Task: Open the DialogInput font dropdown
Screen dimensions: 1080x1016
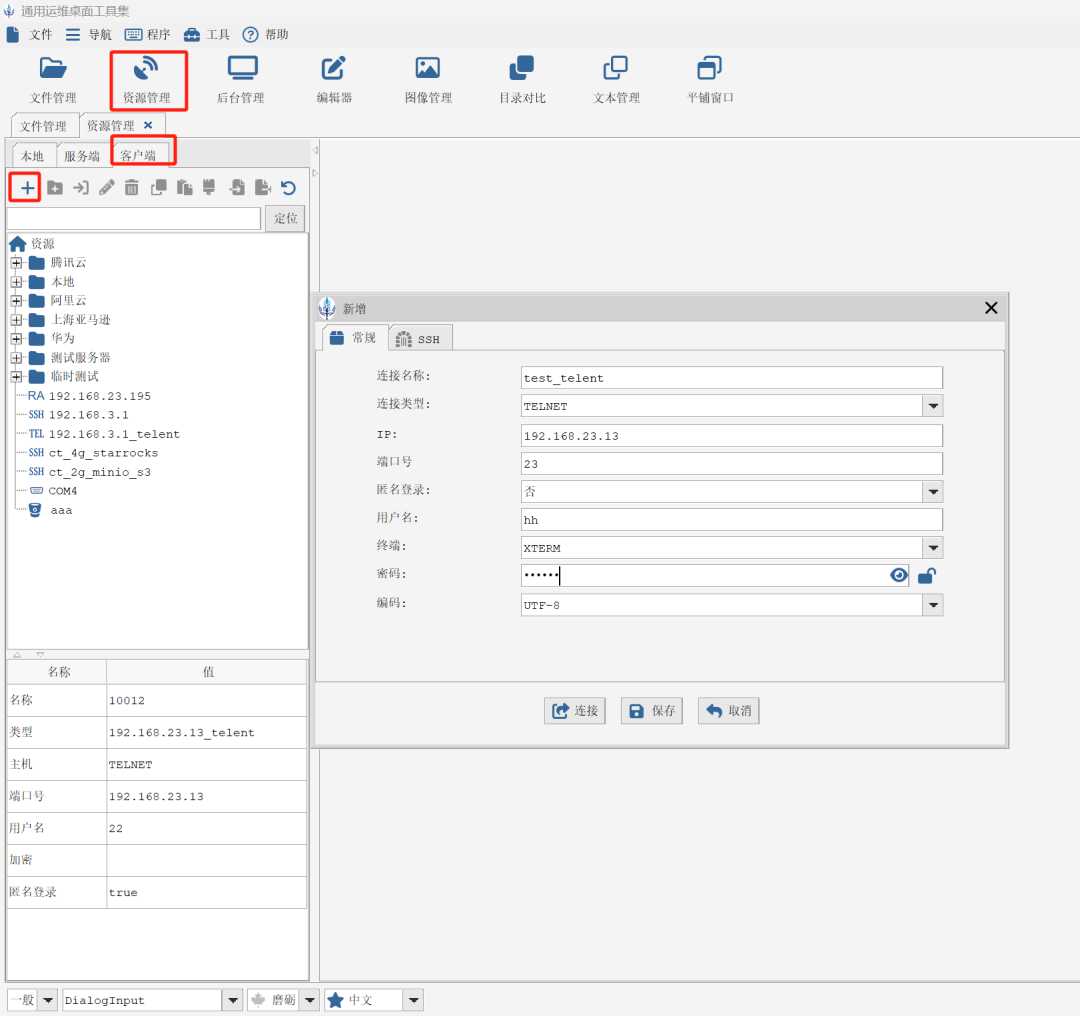Action: [x=233, y=1000]
